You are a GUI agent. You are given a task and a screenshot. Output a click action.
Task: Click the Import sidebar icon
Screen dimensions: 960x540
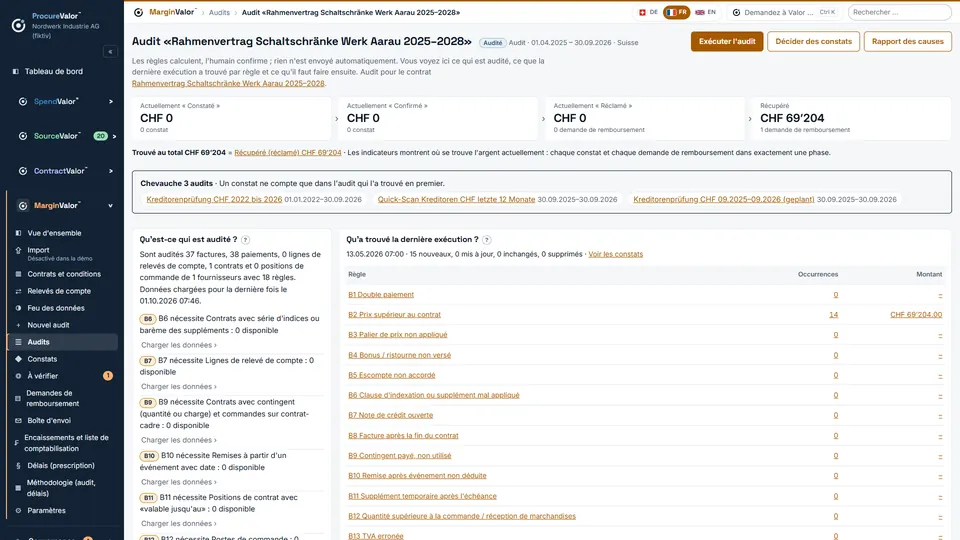(x=18, y=250)
